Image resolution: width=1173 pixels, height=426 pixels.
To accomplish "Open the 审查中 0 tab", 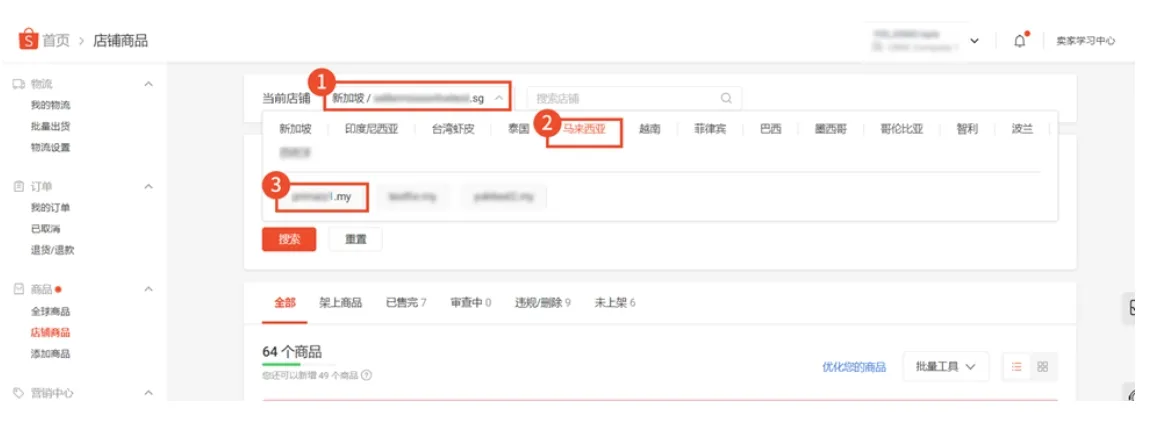I will (x=471, y=302).
